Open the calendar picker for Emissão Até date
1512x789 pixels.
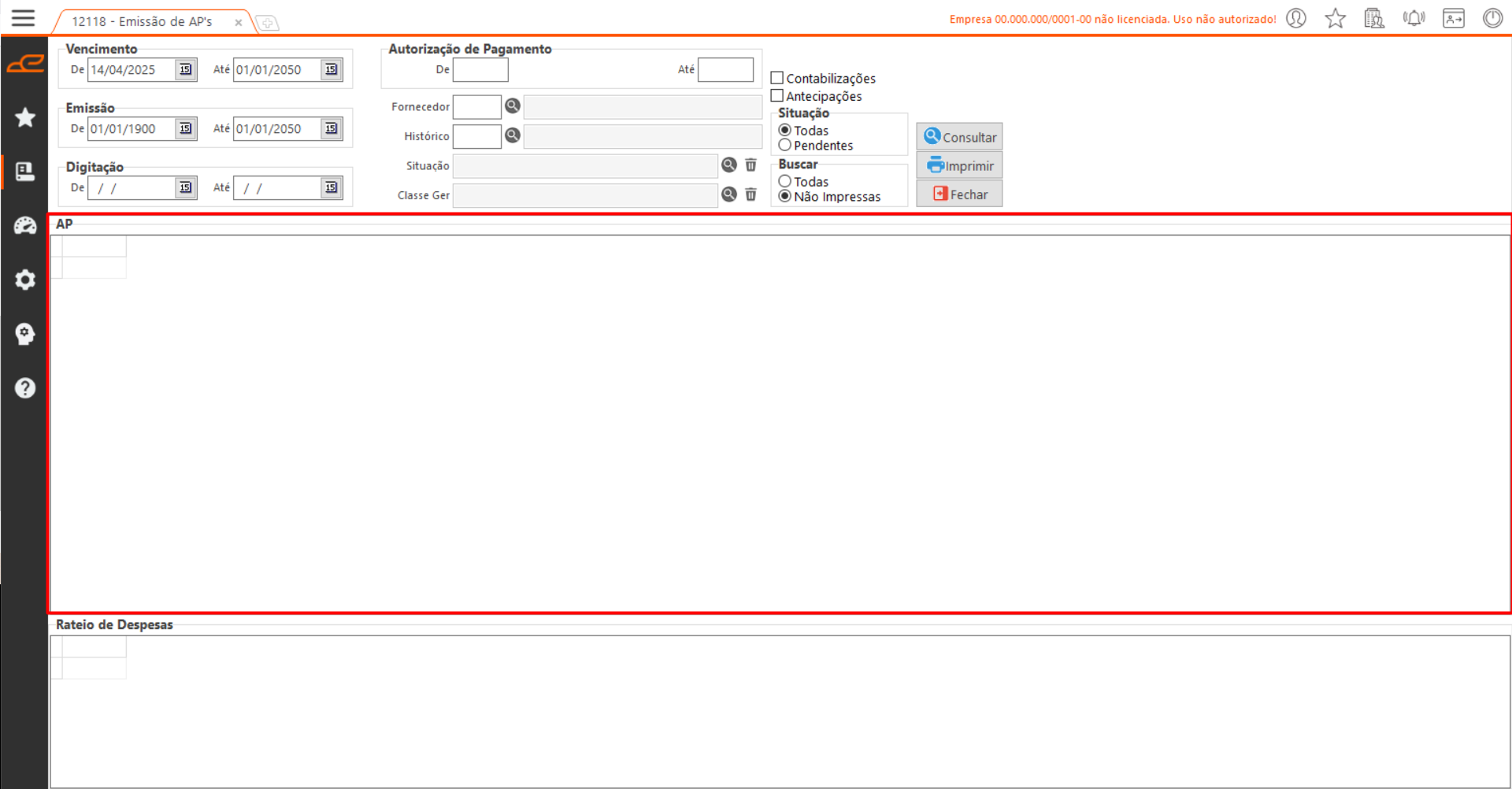[332, 128]
